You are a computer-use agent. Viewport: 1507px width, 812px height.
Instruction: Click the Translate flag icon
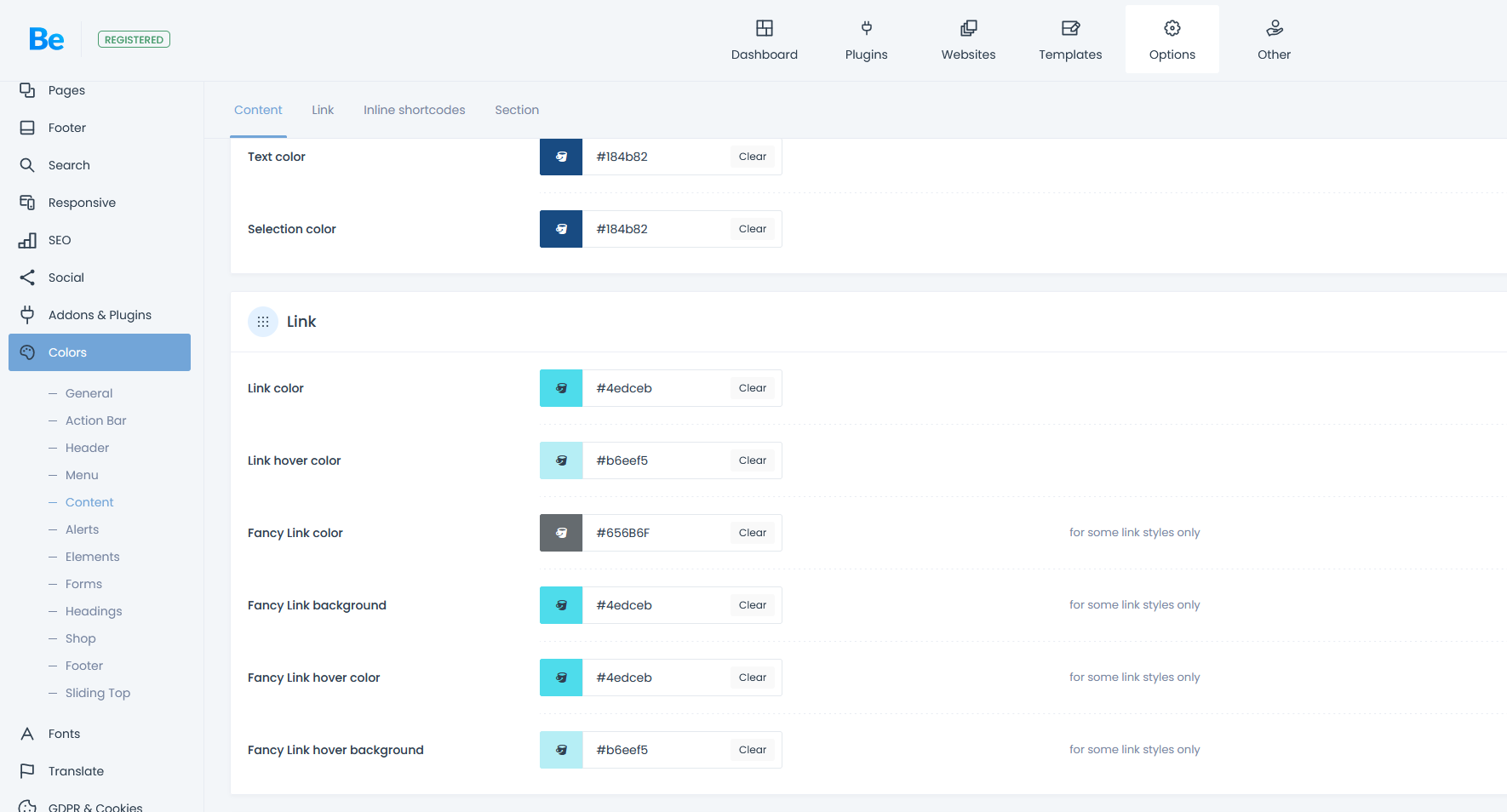[27, 771]
